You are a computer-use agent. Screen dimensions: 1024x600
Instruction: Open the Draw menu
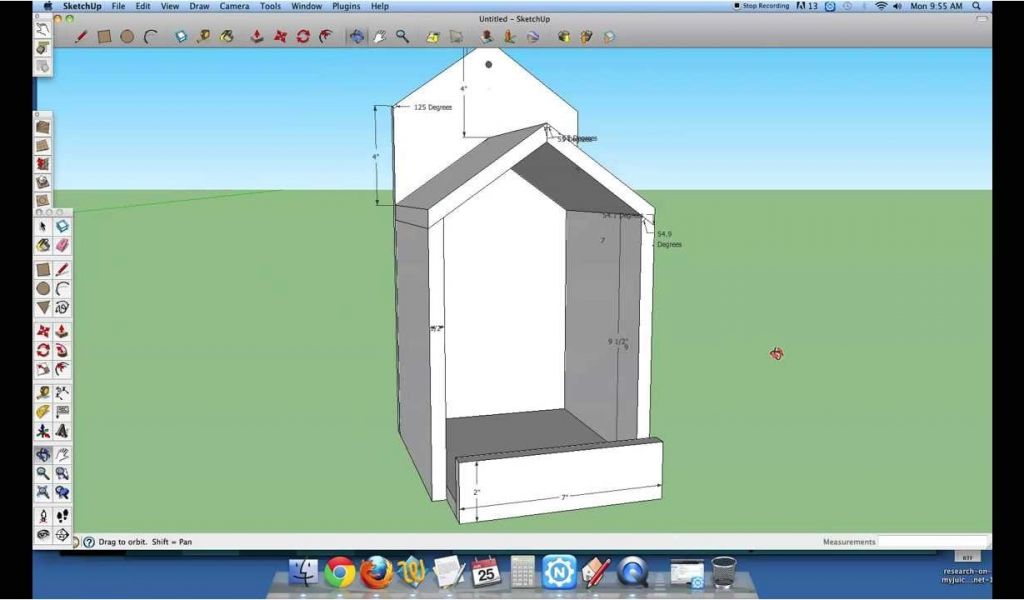(199, 6)
